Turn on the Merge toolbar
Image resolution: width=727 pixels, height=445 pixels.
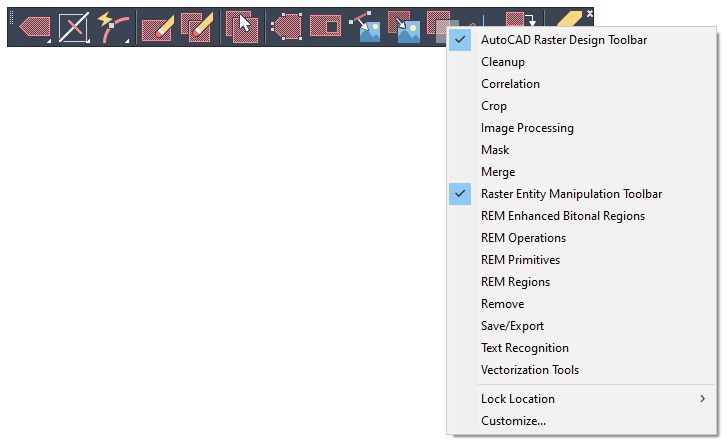click(581, 172)
